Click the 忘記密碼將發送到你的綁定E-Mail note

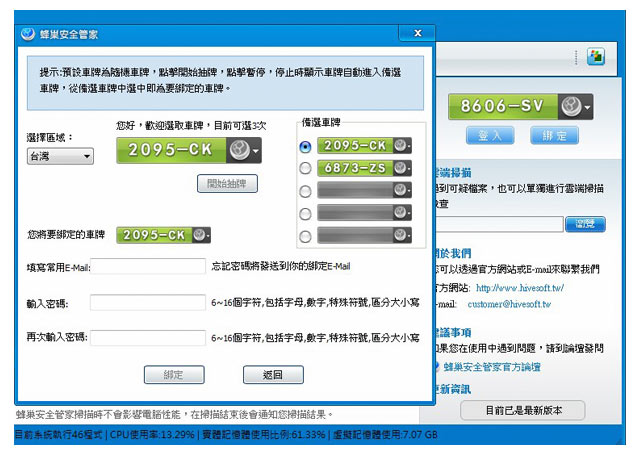tap(281, 266)
